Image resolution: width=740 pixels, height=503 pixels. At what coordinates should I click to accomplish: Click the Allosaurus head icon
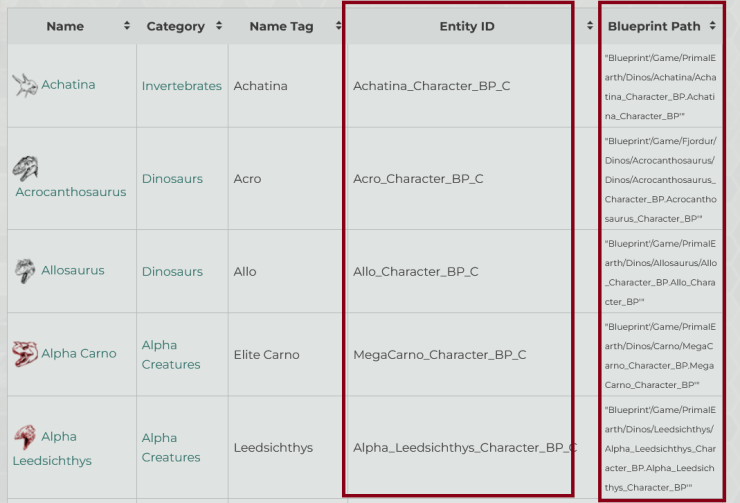(25, 271)
